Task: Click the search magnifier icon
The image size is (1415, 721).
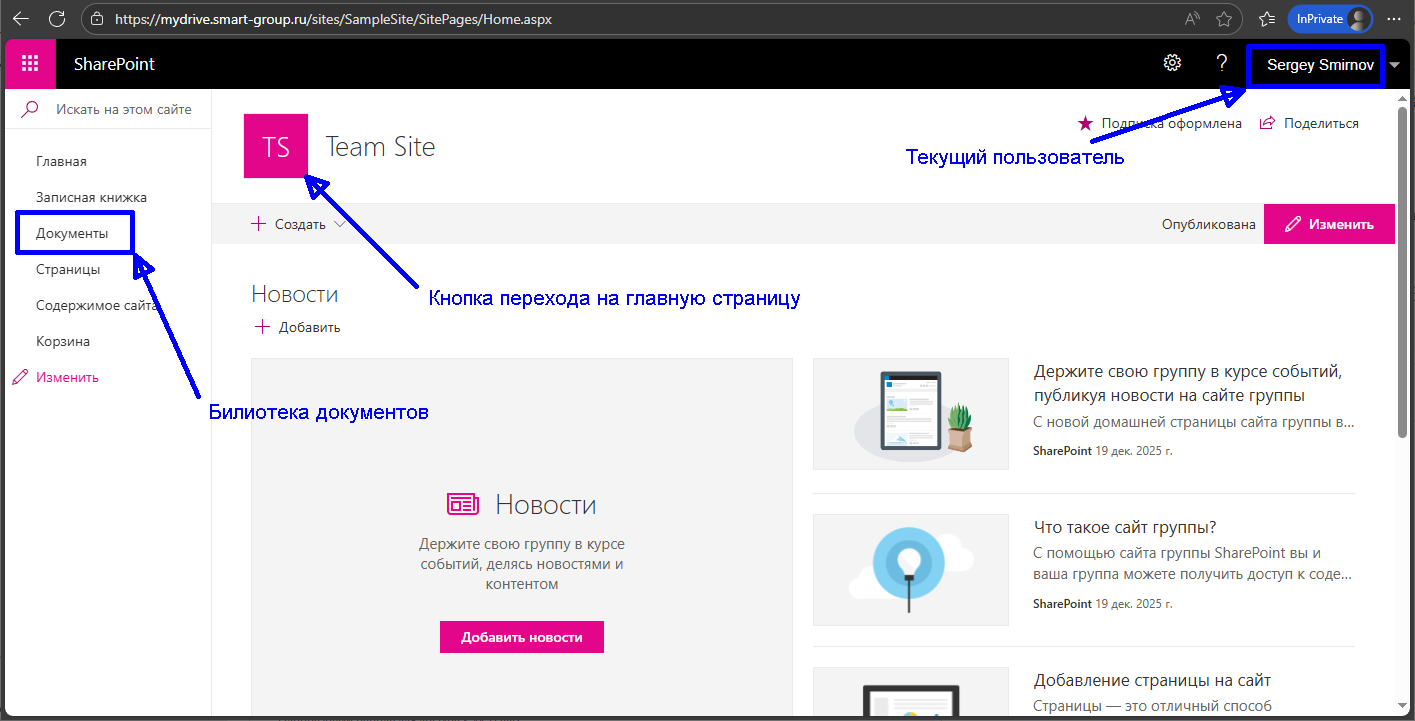Action: 30,109
